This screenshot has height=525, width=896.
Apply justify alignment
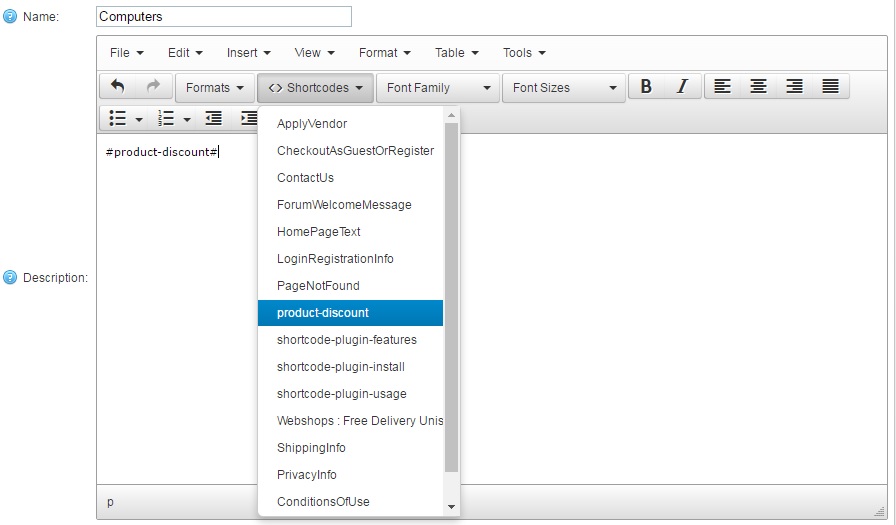click(830, 87)
